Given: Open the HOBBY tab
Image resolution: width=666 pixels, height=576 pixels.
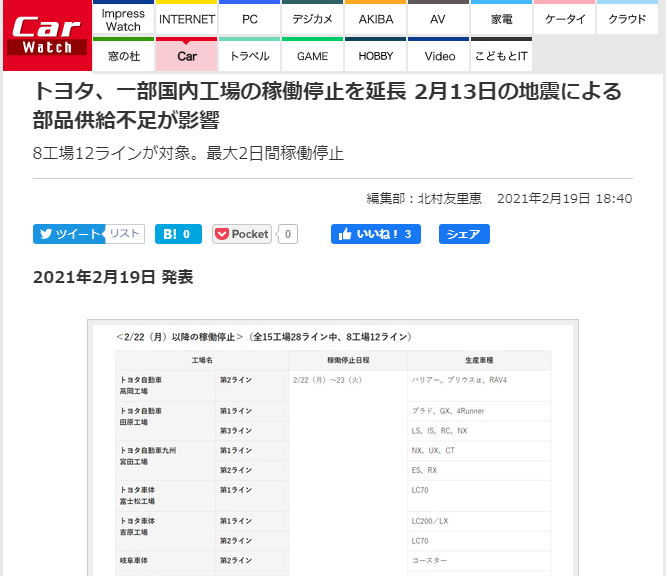Looking at the screenshot, I should 375,54.
